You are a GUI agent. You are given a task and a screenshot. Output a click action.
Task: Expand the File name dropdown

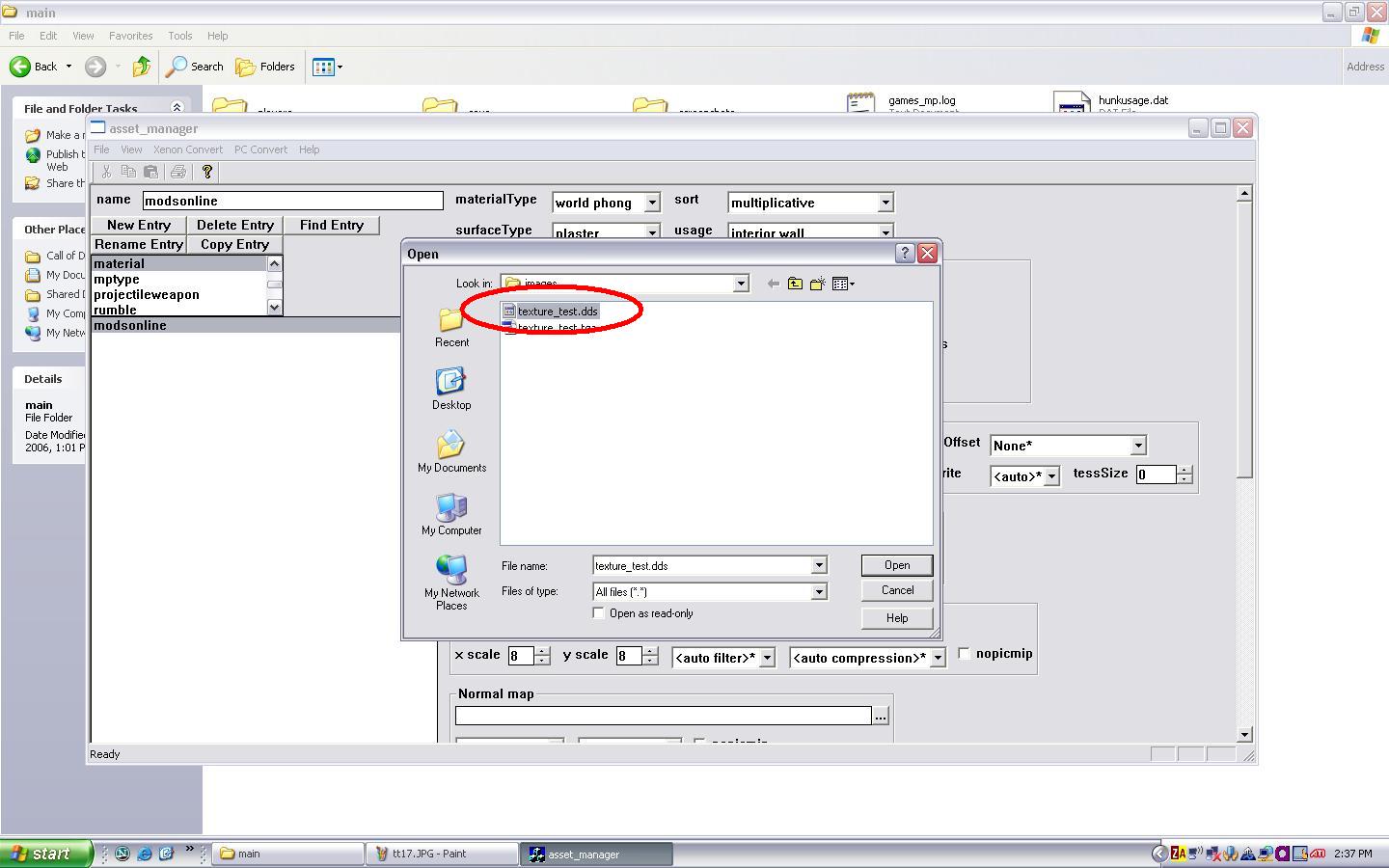click(819, 566)
